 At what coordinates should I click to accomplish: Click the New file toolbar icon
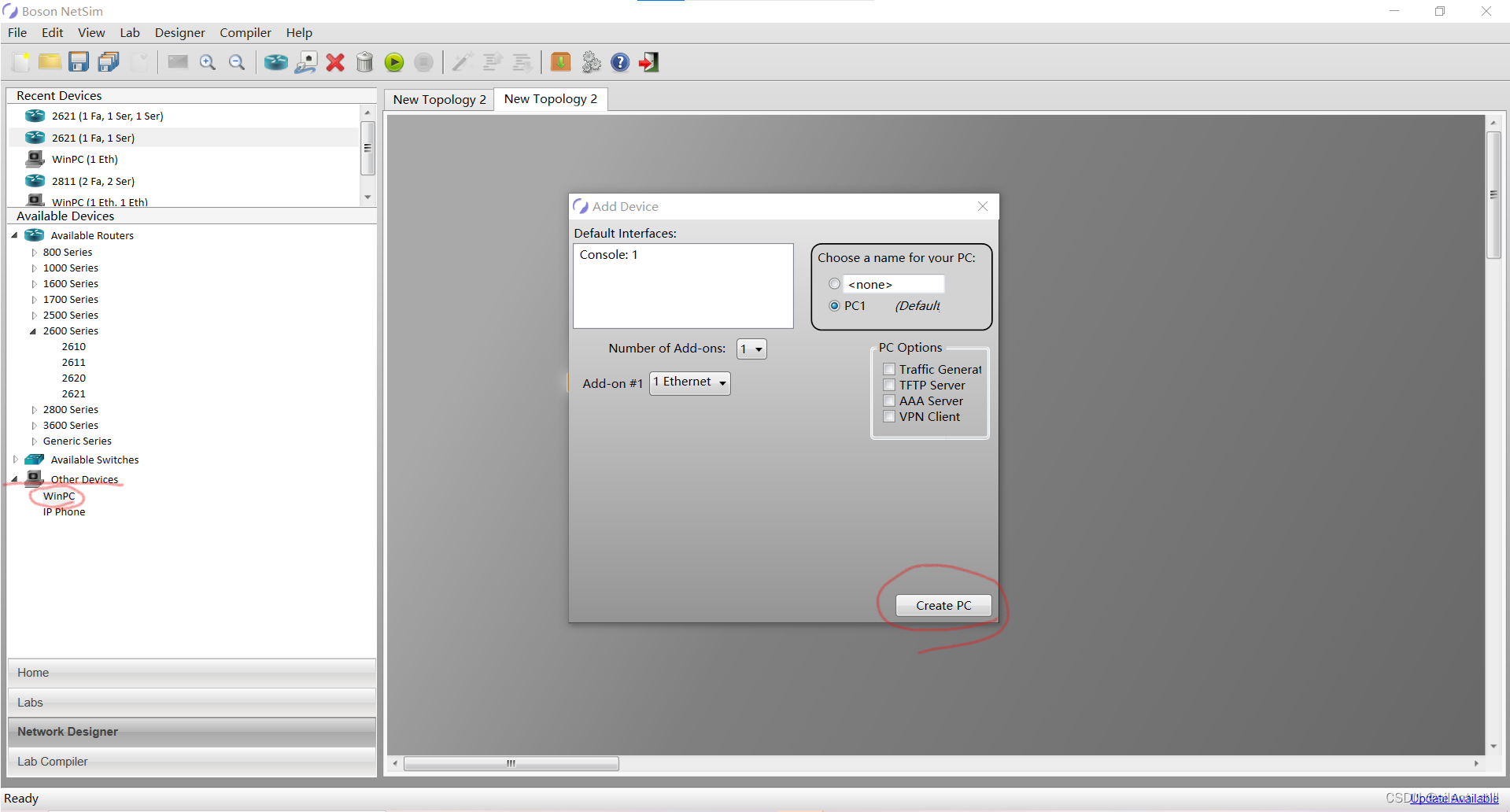[21, 62]
